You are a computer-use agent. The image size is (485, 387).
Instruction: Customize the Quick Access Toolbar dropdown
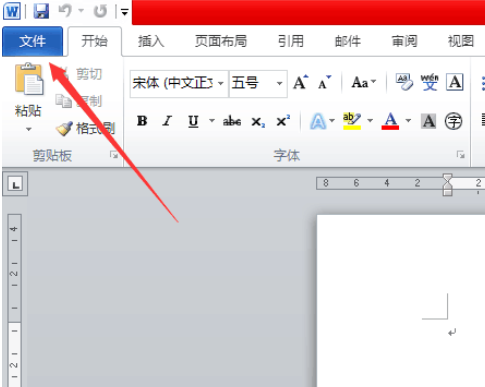[x=124, y=13]
